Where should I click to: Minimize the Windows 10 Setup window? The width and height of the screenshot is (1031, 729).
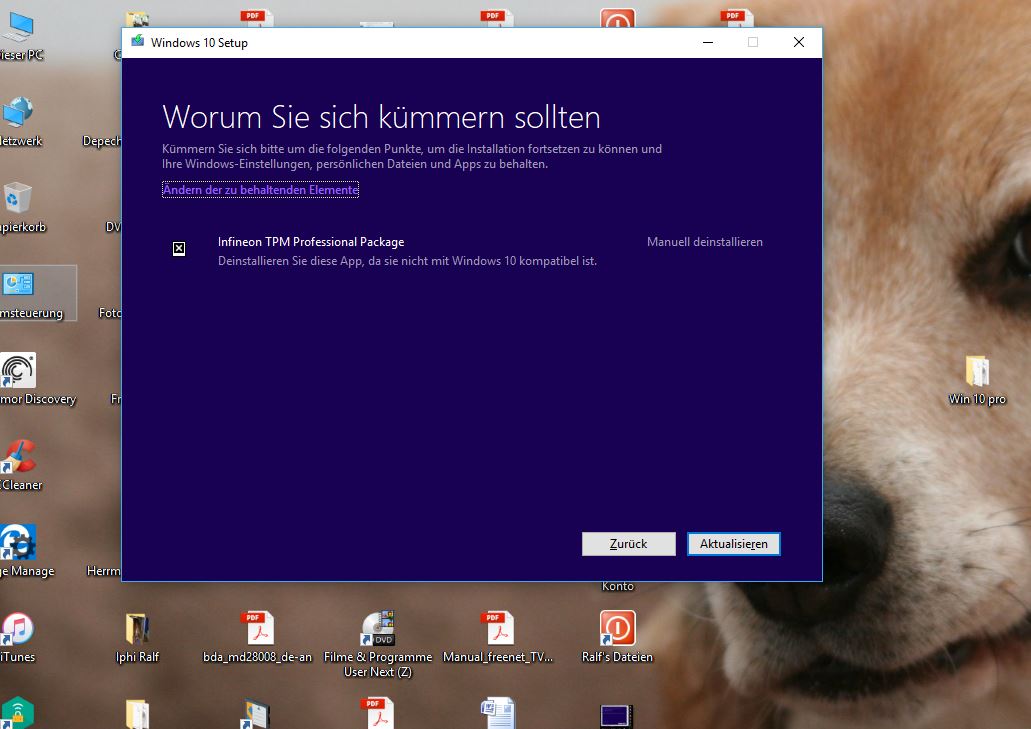[x=708, y=42]
